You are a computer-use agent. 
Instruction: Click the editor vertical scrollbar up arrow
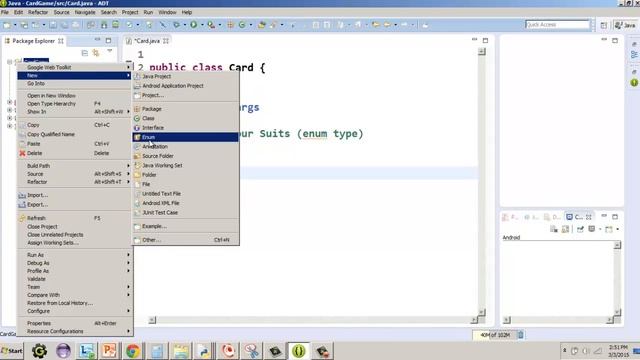click(482, 51)
